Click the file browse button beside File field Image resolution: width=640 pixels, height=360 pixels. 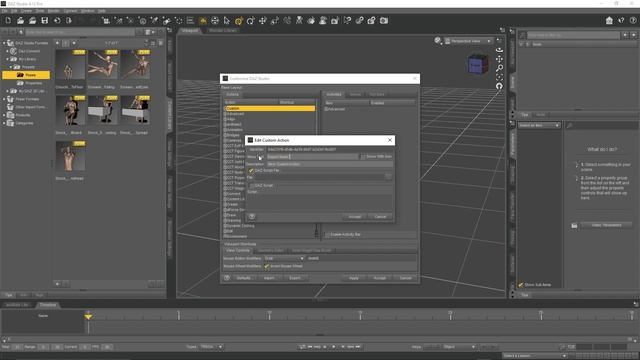point(388,177)
